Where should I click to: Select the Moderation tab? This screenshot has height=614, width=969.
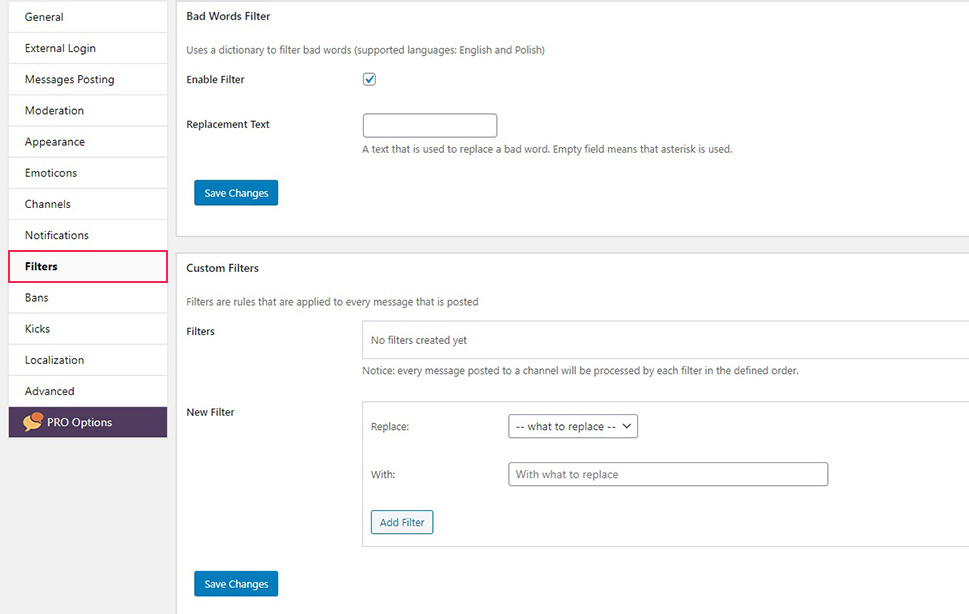click(88, 111)
